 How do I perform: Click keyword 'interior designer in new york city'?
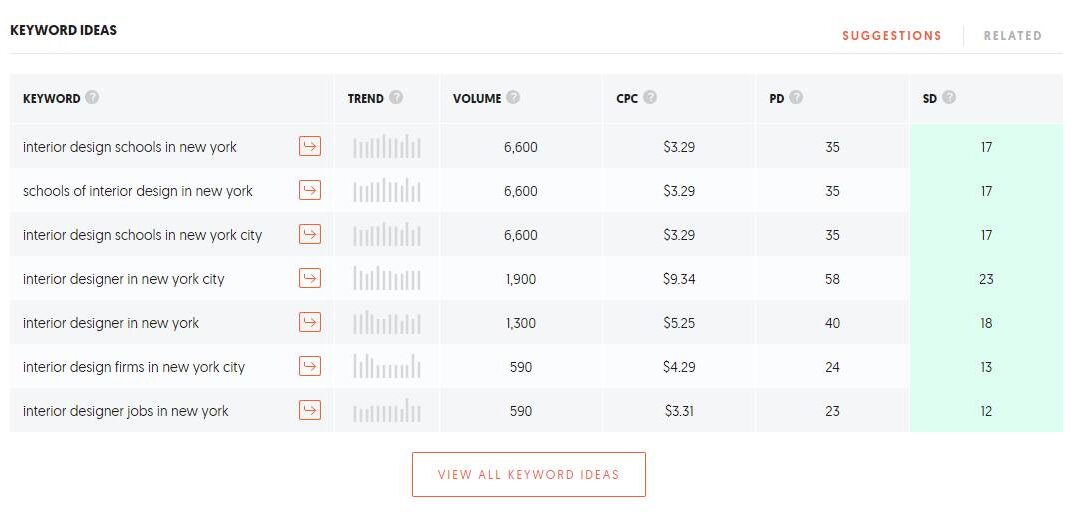[x=124, y=279]
